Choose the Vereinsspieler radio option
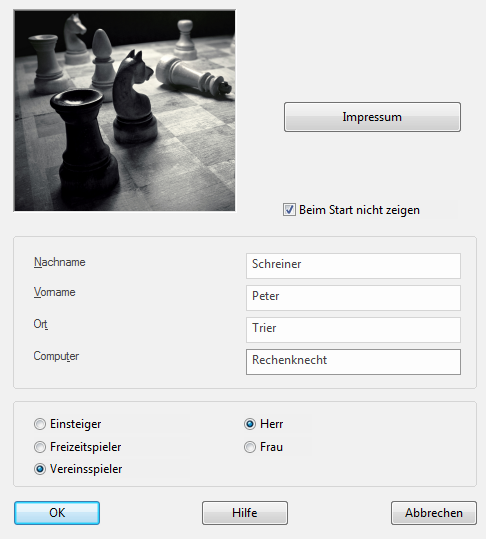Viewport: 486px width, 539px height. pyautogui.click(x=40, y=469)
